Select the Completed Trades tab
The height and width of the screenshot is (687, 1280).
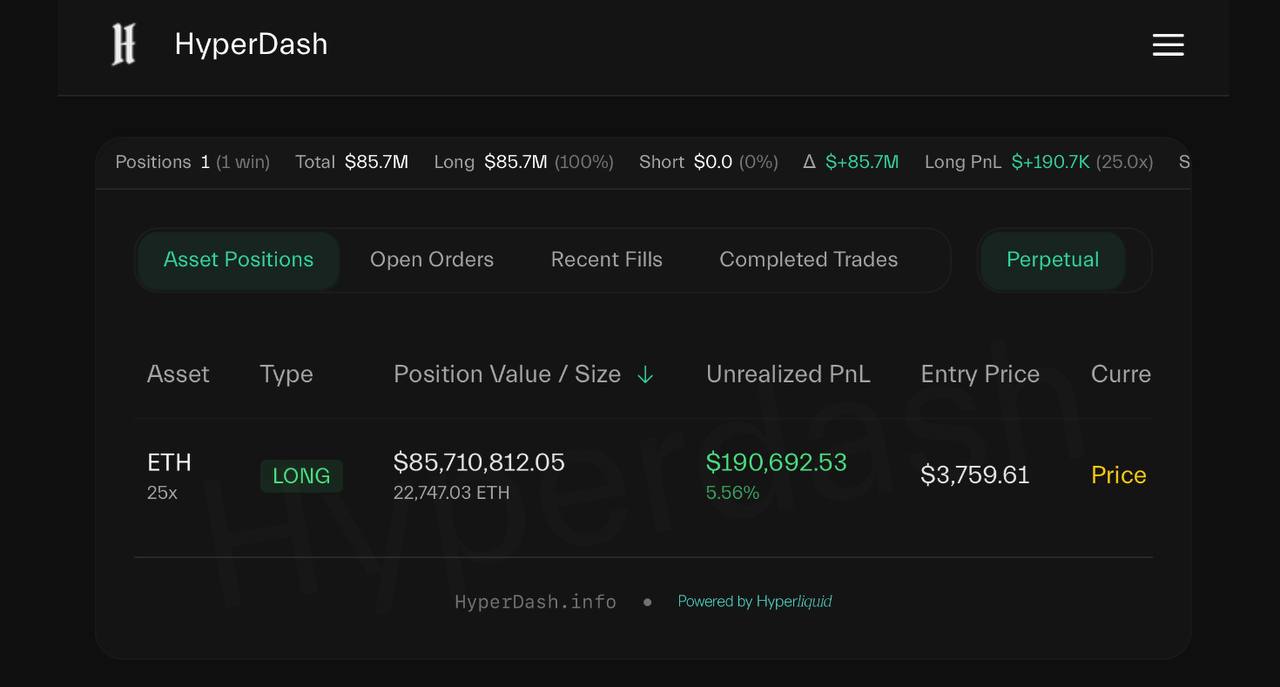(x=809, y=260)
